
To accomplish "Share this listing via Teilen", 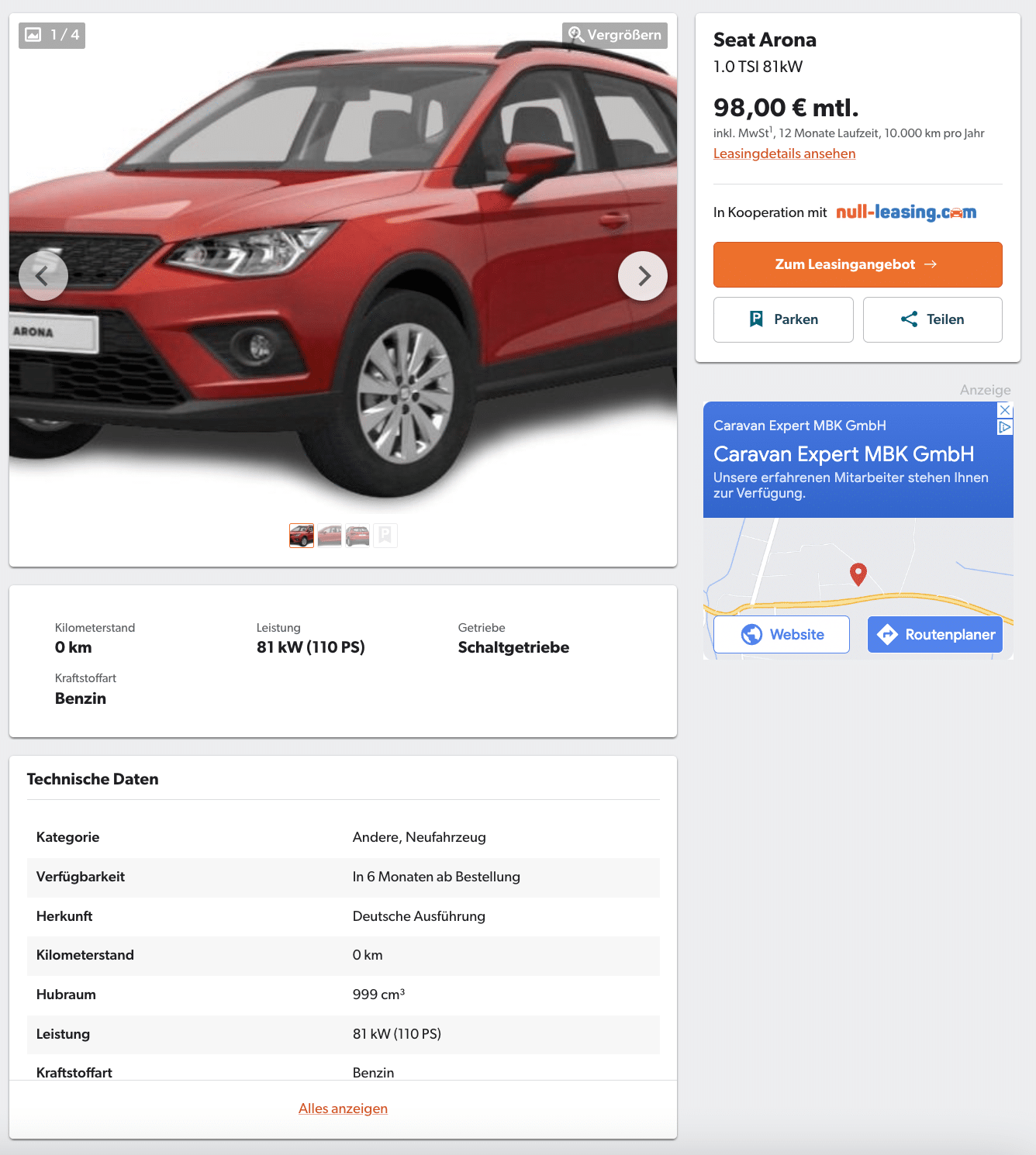I will [x=932, y=319].
